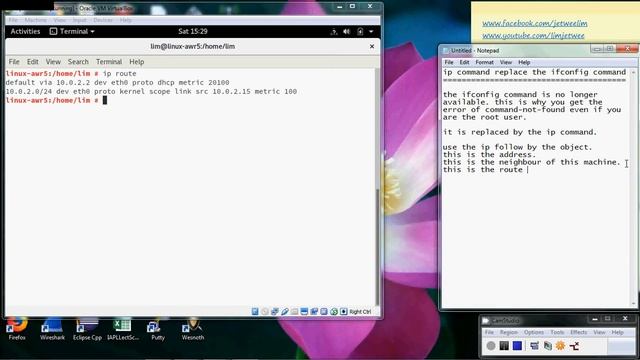640x360 pixels.
Task: Open the Sat 15:29 clock calendar
Action: coord(193,31)
